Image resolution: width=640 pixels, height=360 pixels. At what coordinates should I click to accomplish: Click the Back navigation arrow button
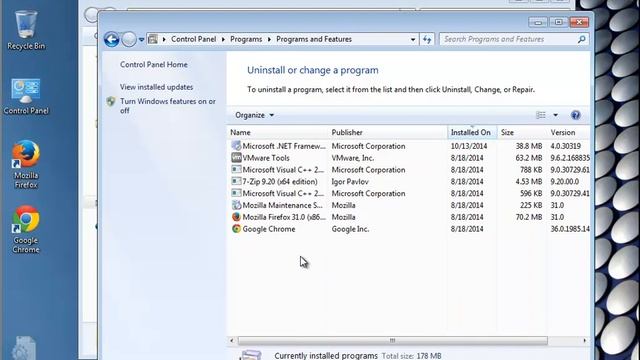point(111,40)
